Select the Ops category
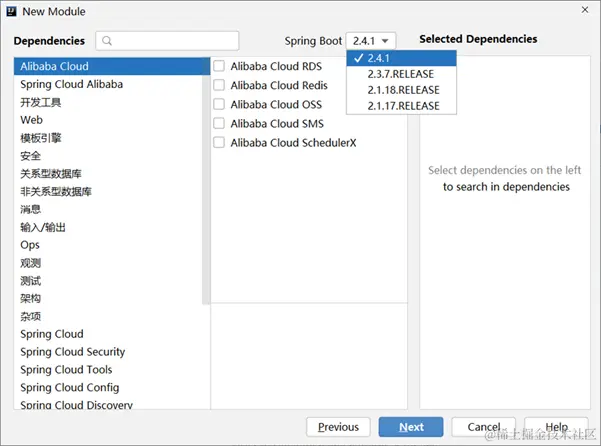The image size is (601, 446). tap(30, 245)
